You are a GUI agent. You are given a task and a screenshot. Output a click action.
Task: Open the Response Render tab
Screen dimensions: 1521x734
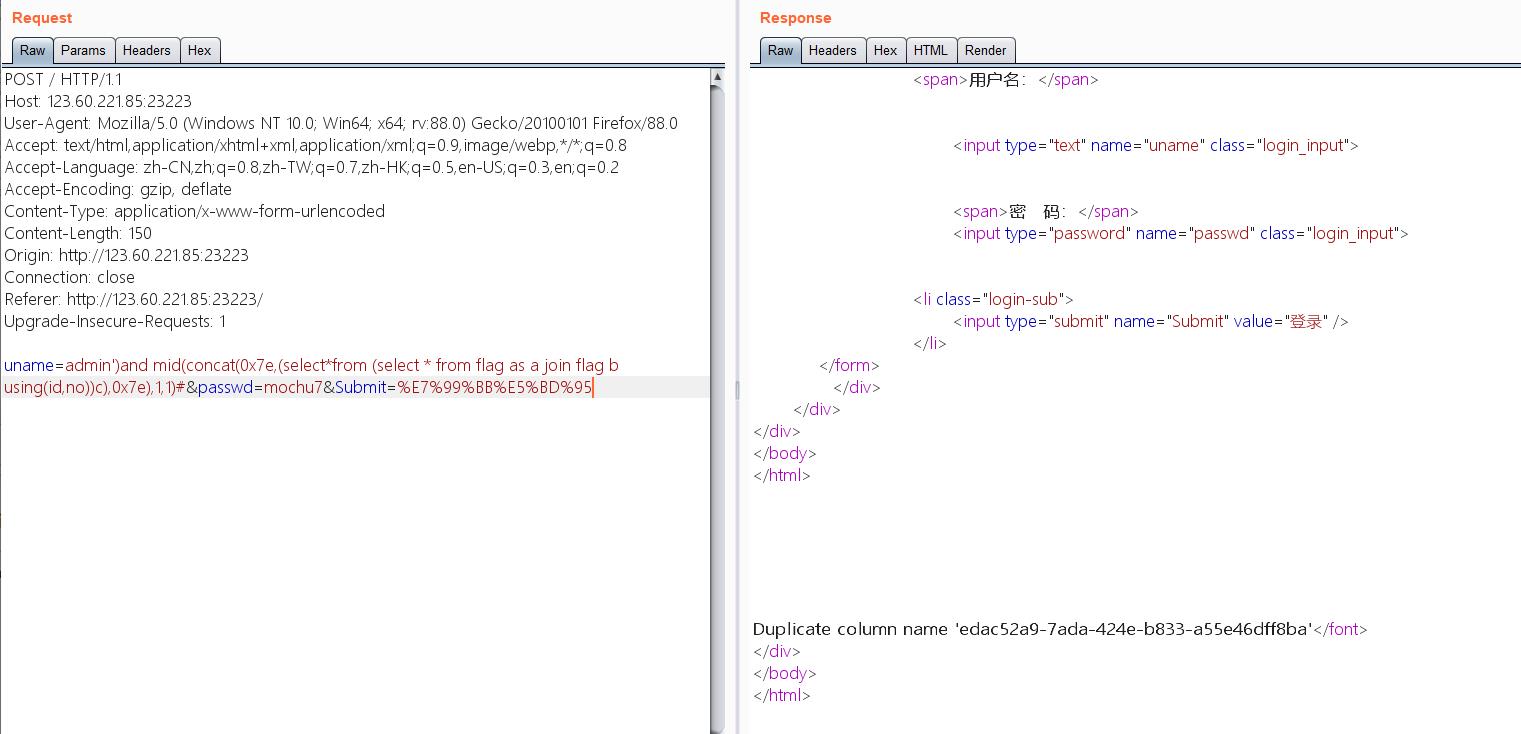tap(986, 50)
